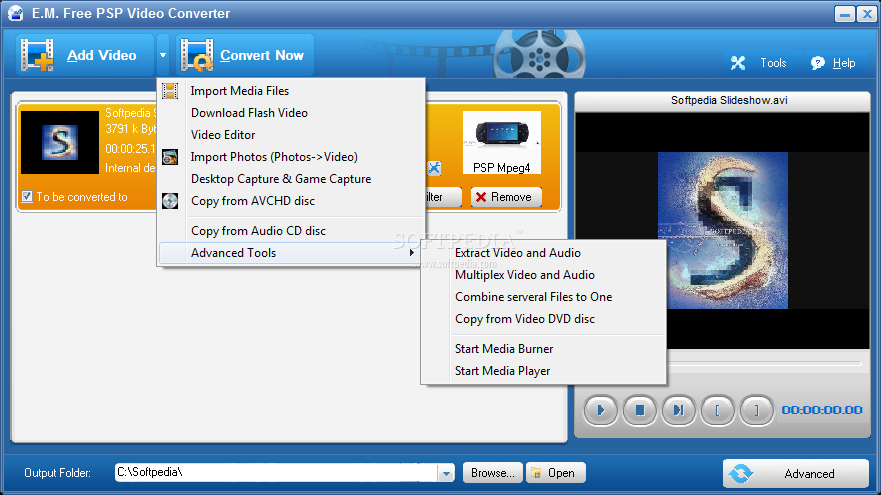Click the Output Folder path field

(276, 473)
